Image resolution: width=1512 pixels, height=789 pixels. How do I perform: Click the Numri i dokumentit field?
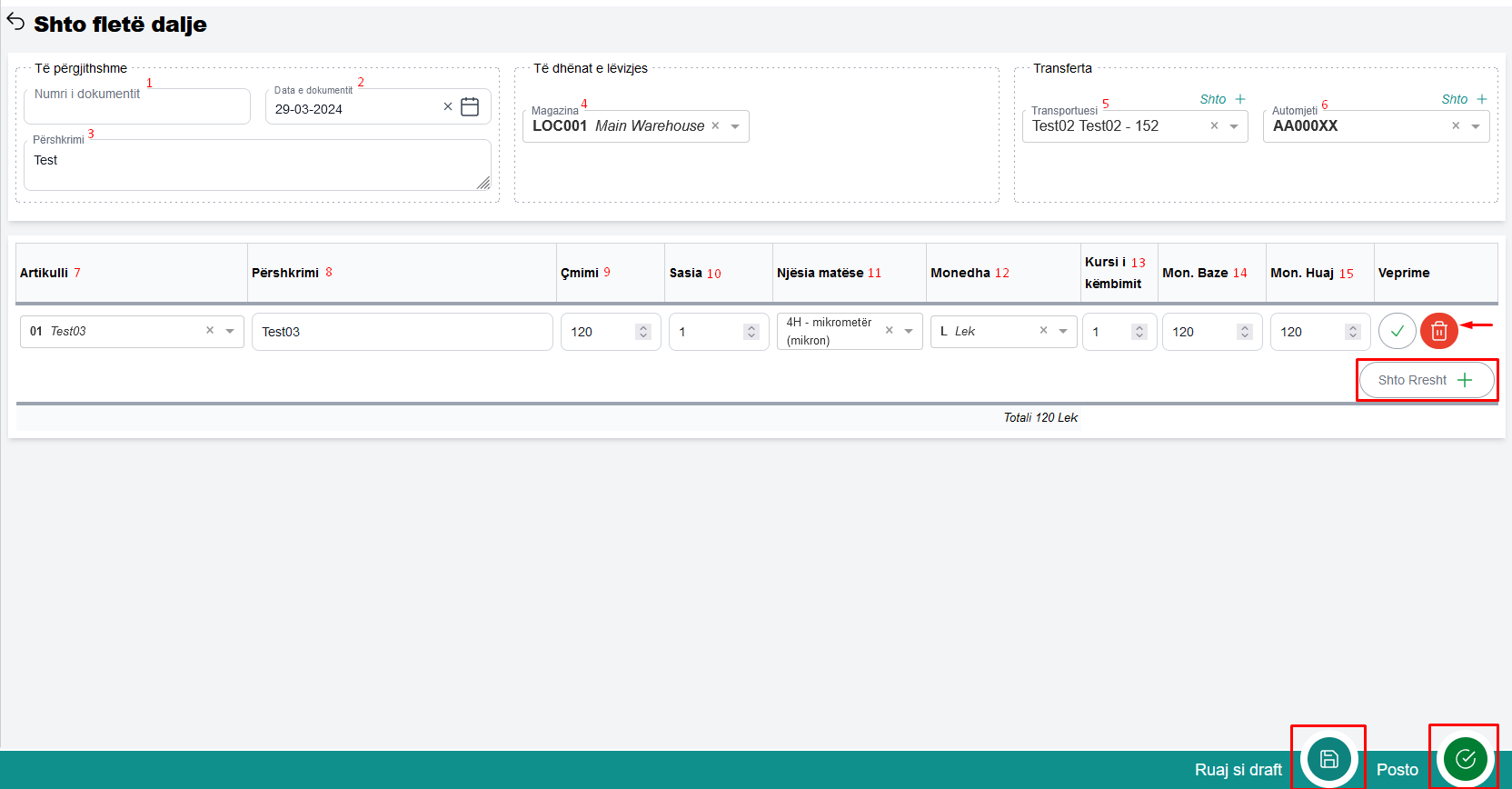136,106
